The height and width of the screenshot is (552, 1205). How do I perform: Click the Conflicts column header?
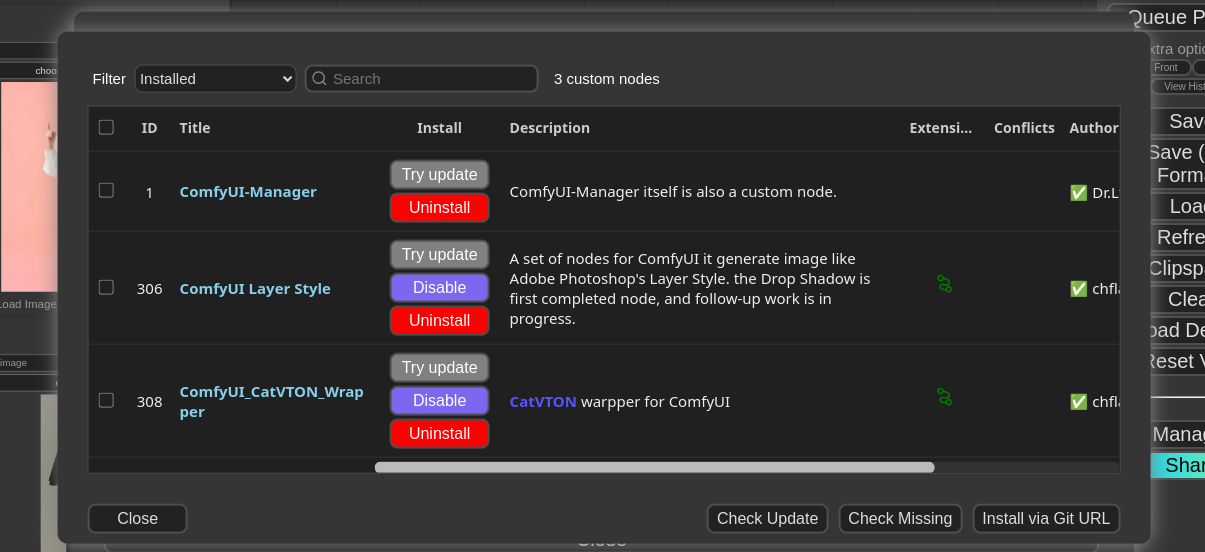tap(1023, 128)
